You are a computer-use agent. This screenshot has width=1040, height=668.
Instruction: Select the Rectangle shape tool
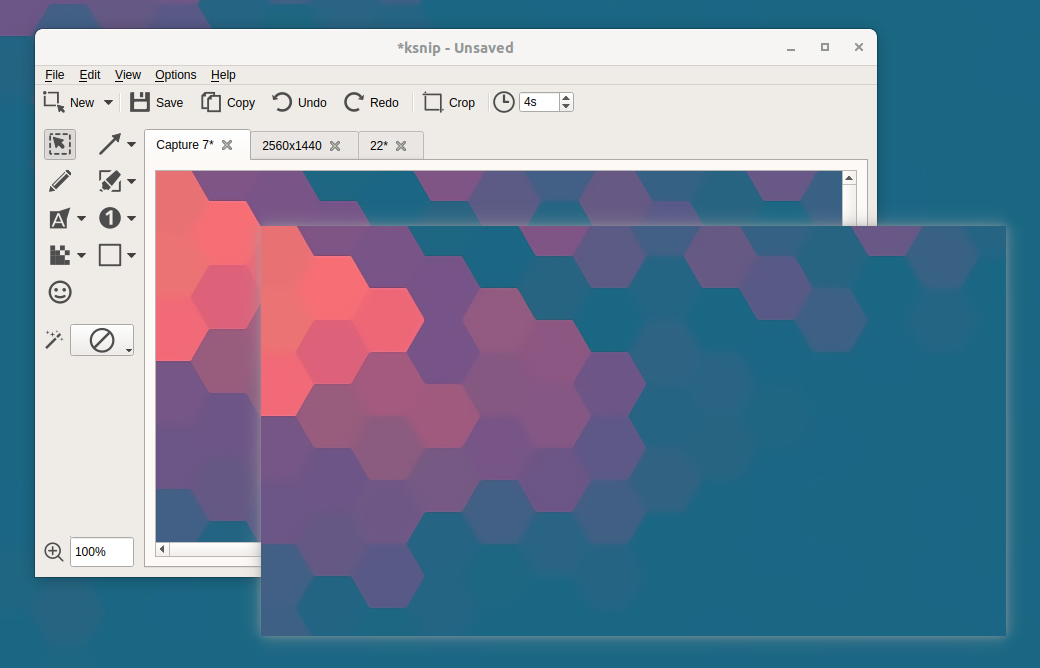pyautogui.click(x=110, y=255)
